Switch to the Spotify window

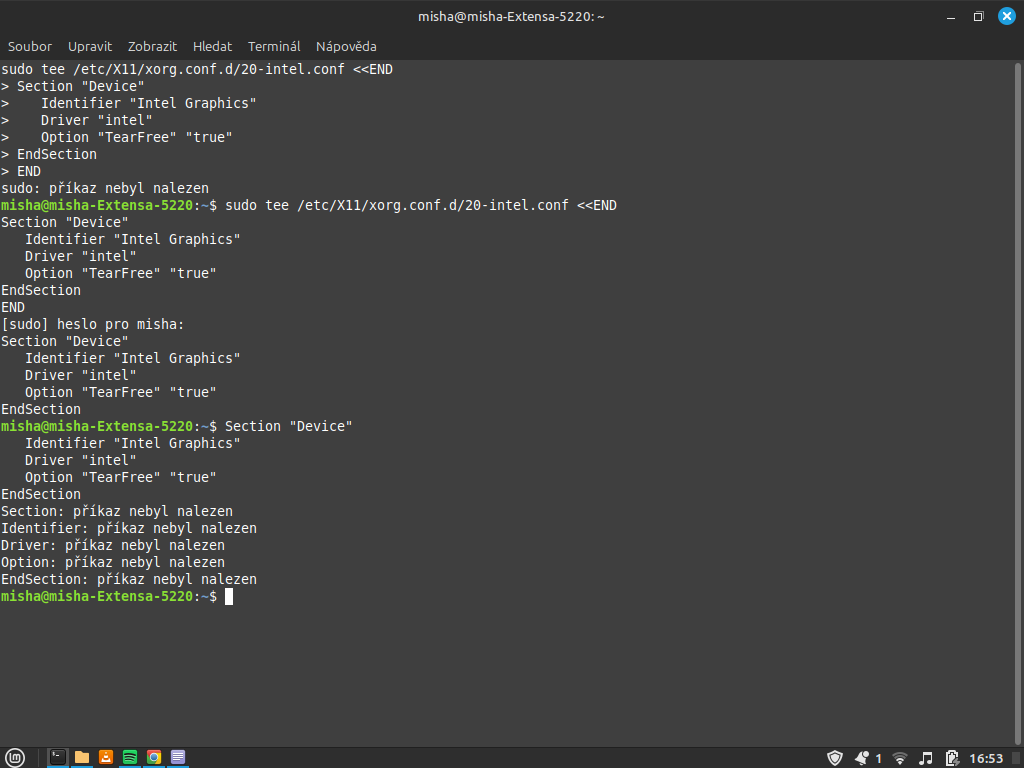click(x=130, y=757)
